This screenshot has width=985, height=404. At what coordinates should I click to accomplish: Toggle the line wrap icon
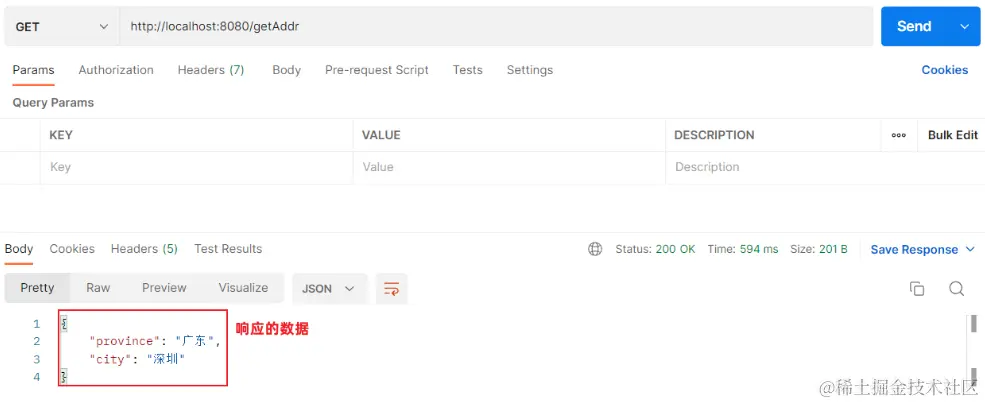391,289
